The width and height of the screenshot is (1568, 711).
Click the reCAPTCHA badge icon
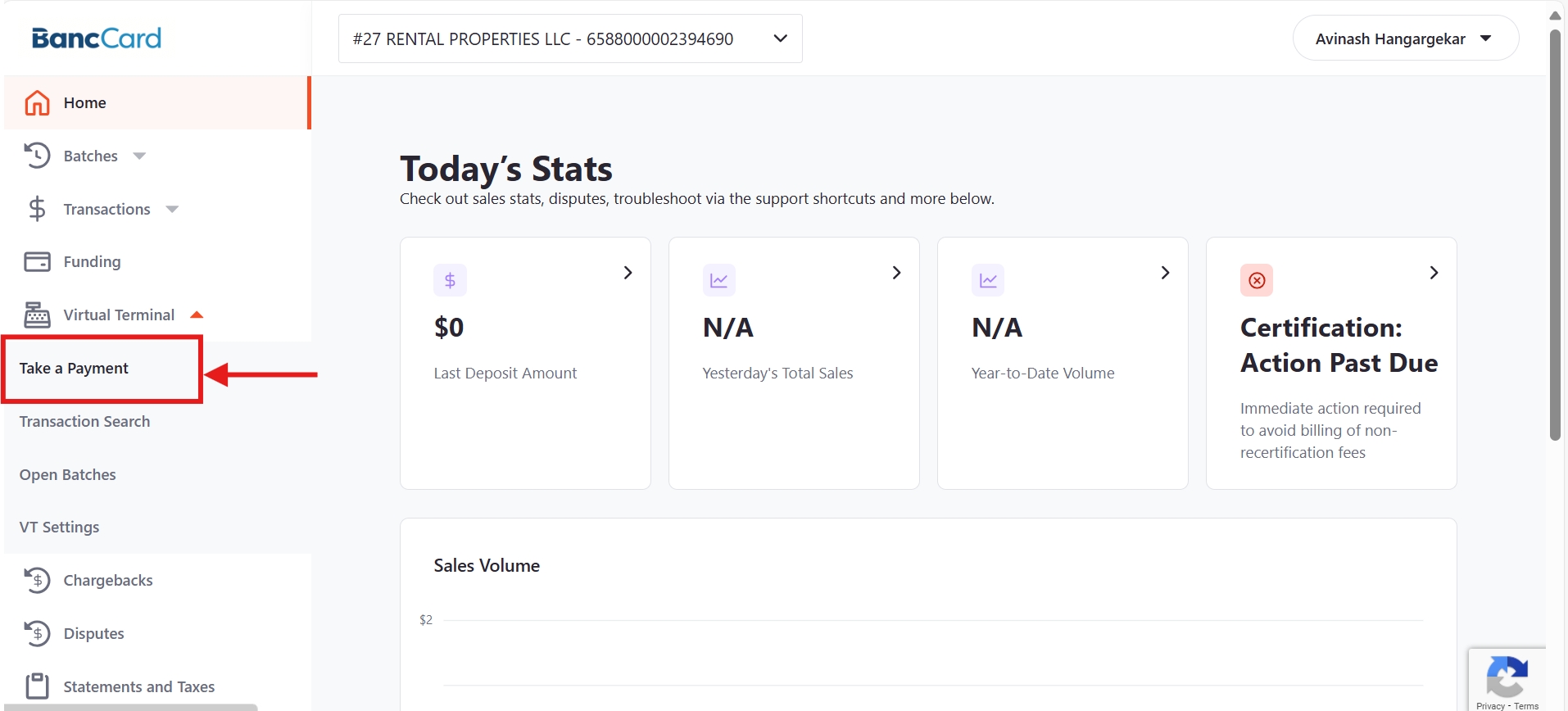point(1506,677)
